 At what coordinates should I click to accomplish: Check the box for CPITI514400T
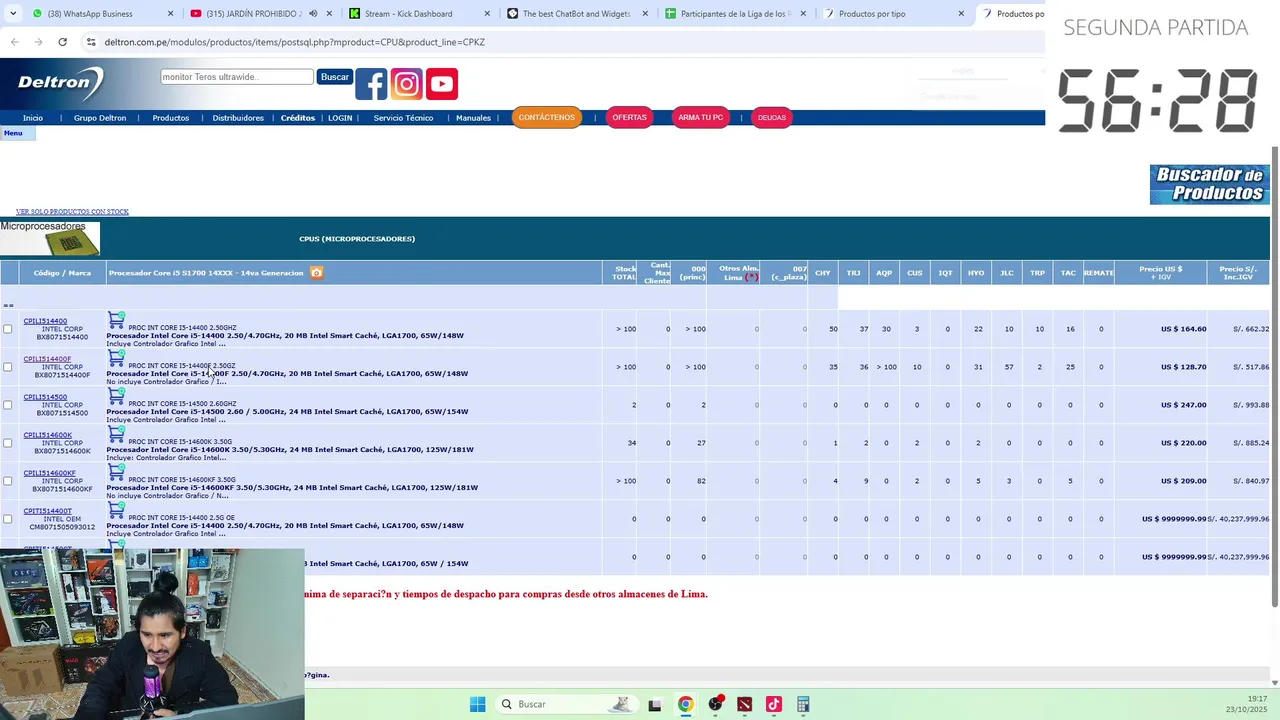click(7, 519)
